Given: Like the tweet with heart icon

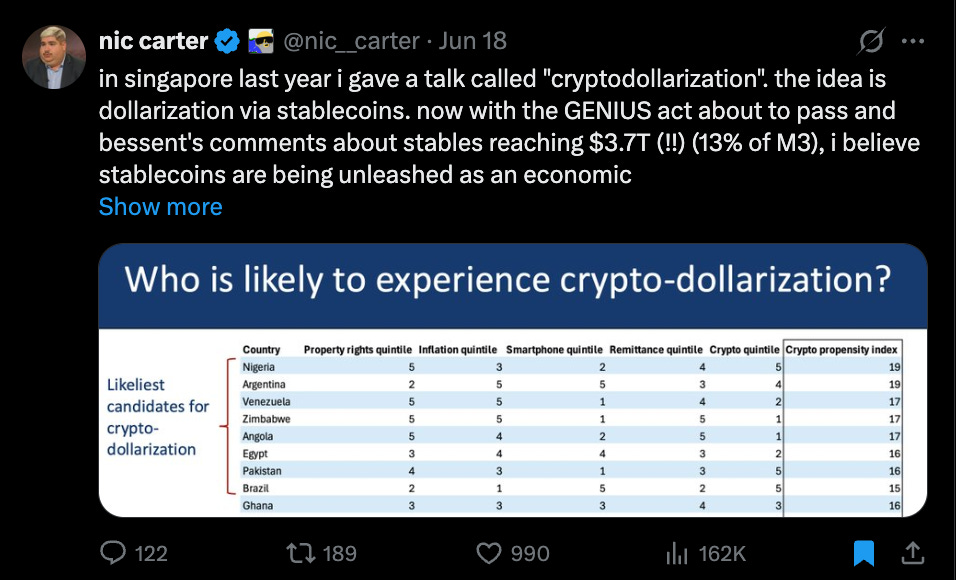Looking at the screenshot, I should tap(488, 553).
